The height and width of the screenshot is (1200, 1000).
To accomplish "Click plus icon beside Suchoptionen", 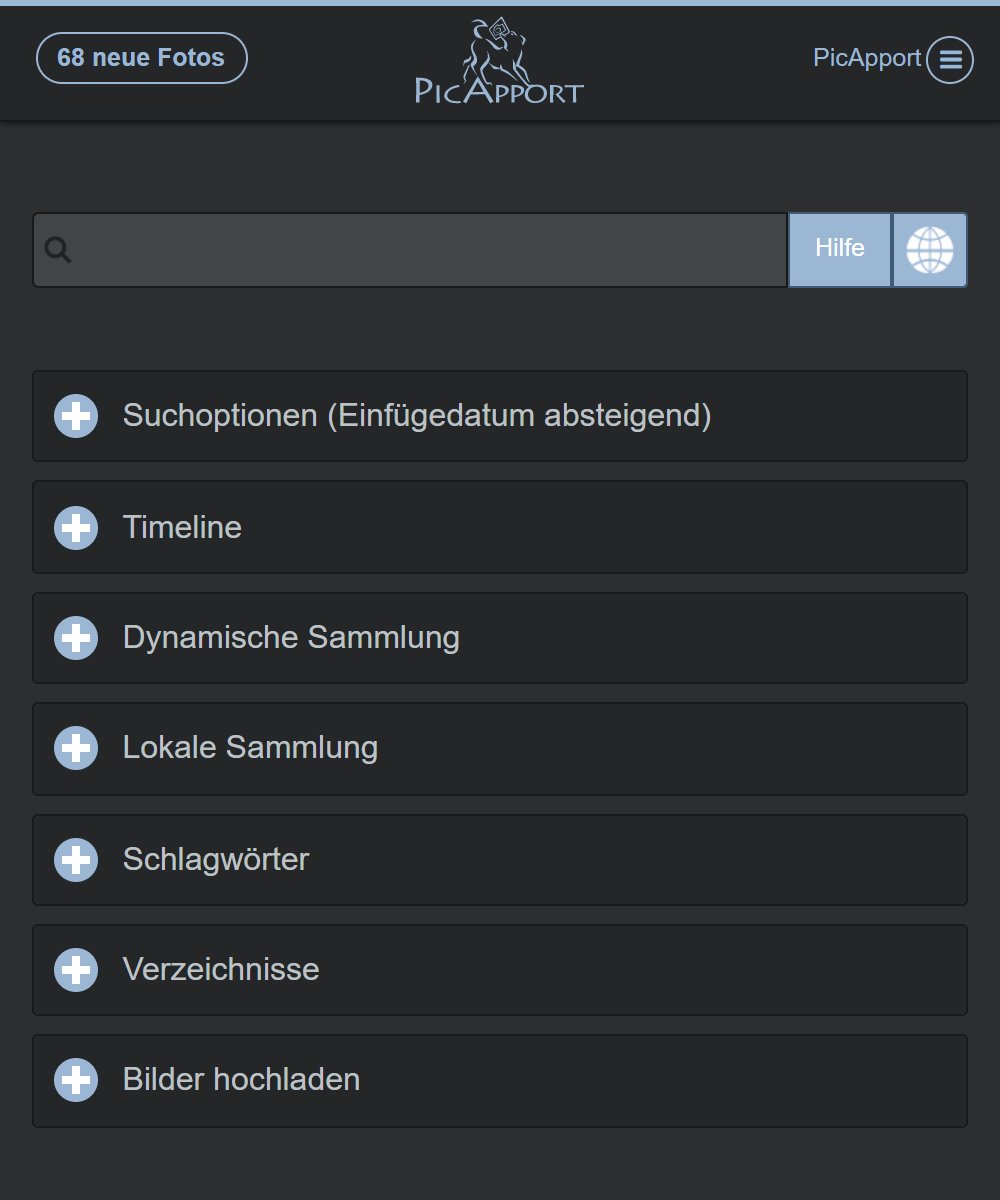I will tap(76, 416).
